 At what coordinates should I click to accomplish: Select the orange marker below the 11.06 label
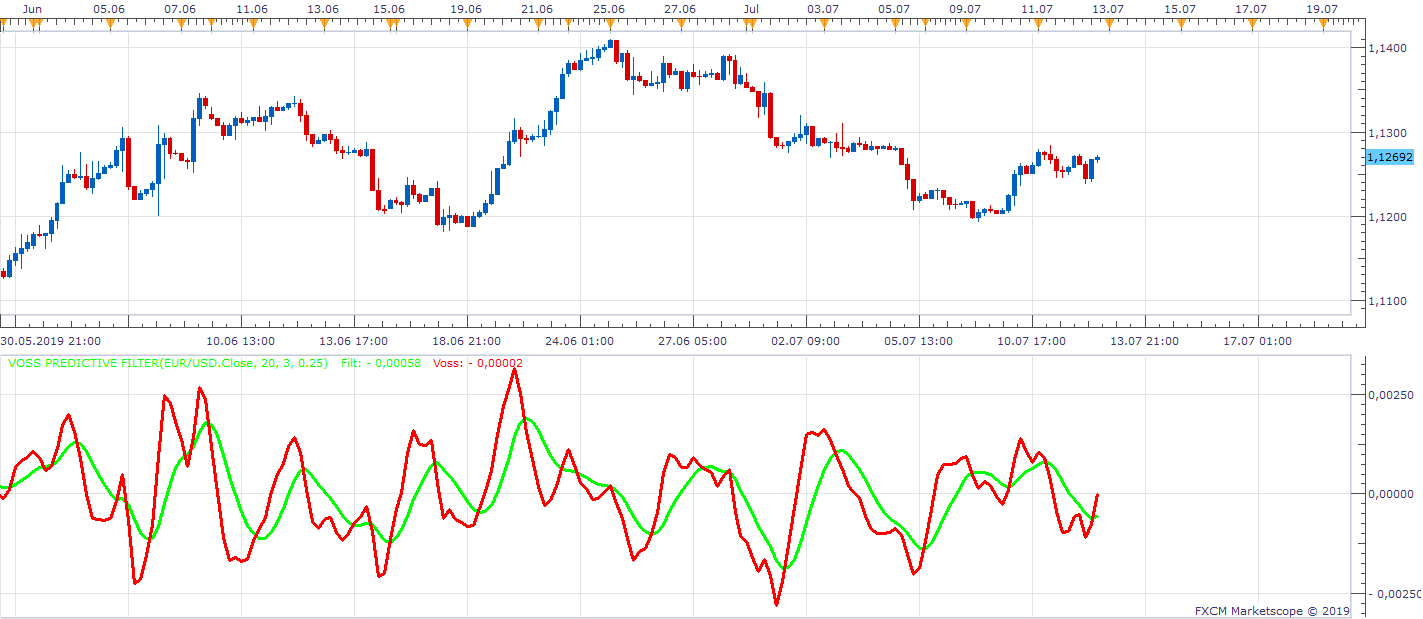[x=252, y=23]
